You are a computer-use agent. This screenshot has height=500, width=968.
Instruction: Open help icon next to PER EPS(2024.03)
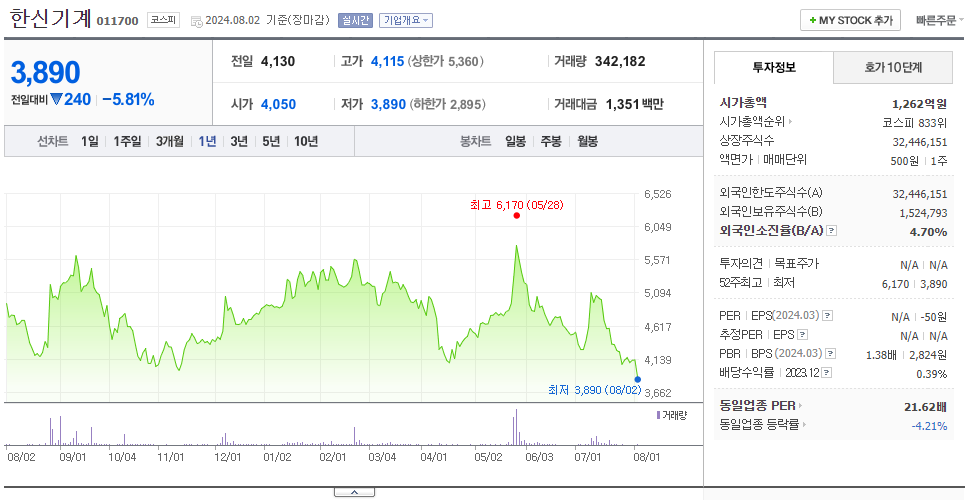tap(828, 316)
